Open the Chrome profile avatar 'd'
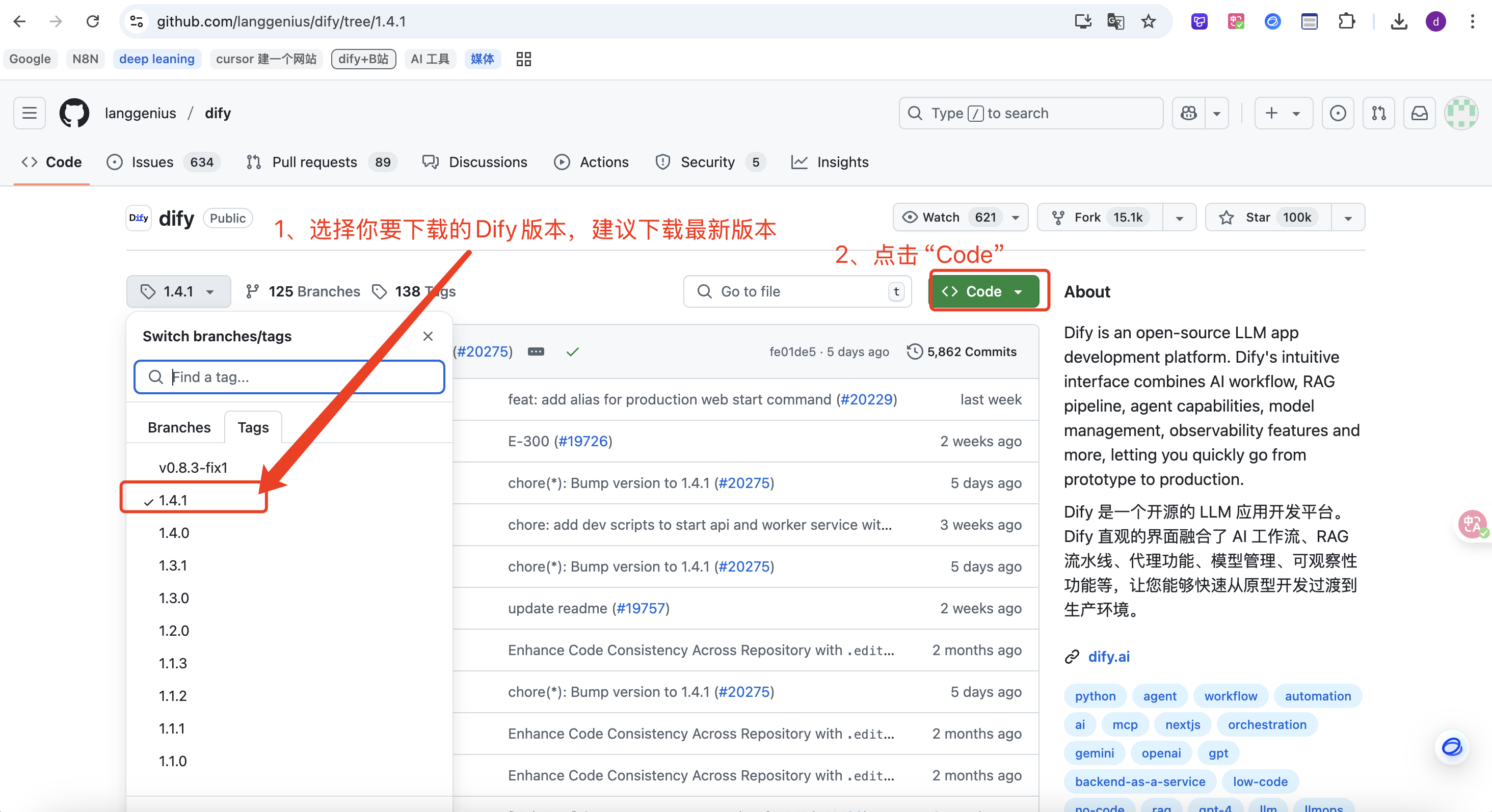The height and width of the screenshot is (812, 1492). pyautogui.click(x=1436, y=21)
